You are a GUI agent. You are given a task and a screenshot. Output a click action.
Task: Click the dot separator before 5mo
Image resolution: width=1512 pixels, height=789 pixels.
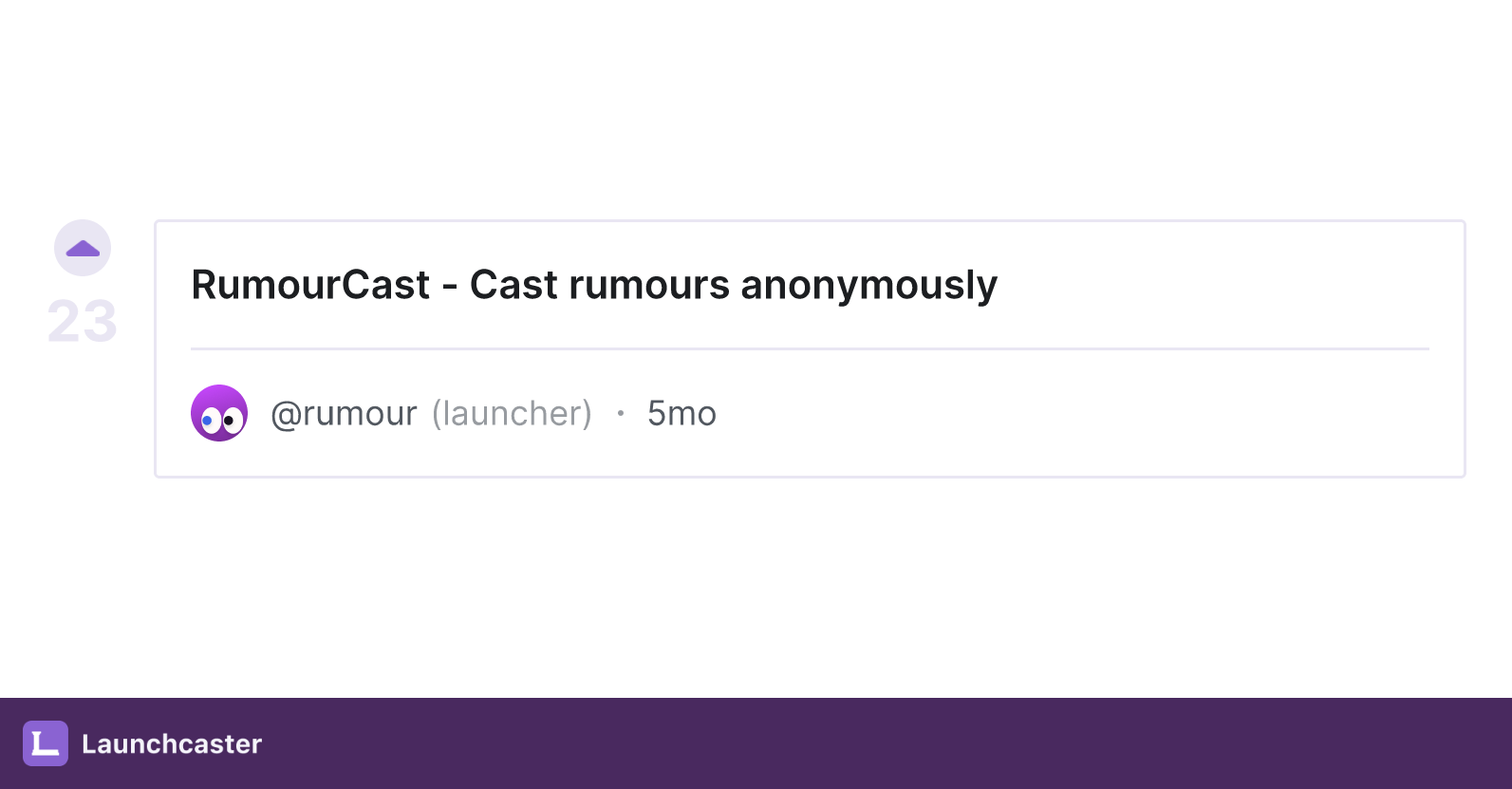[x=621, y=413]
